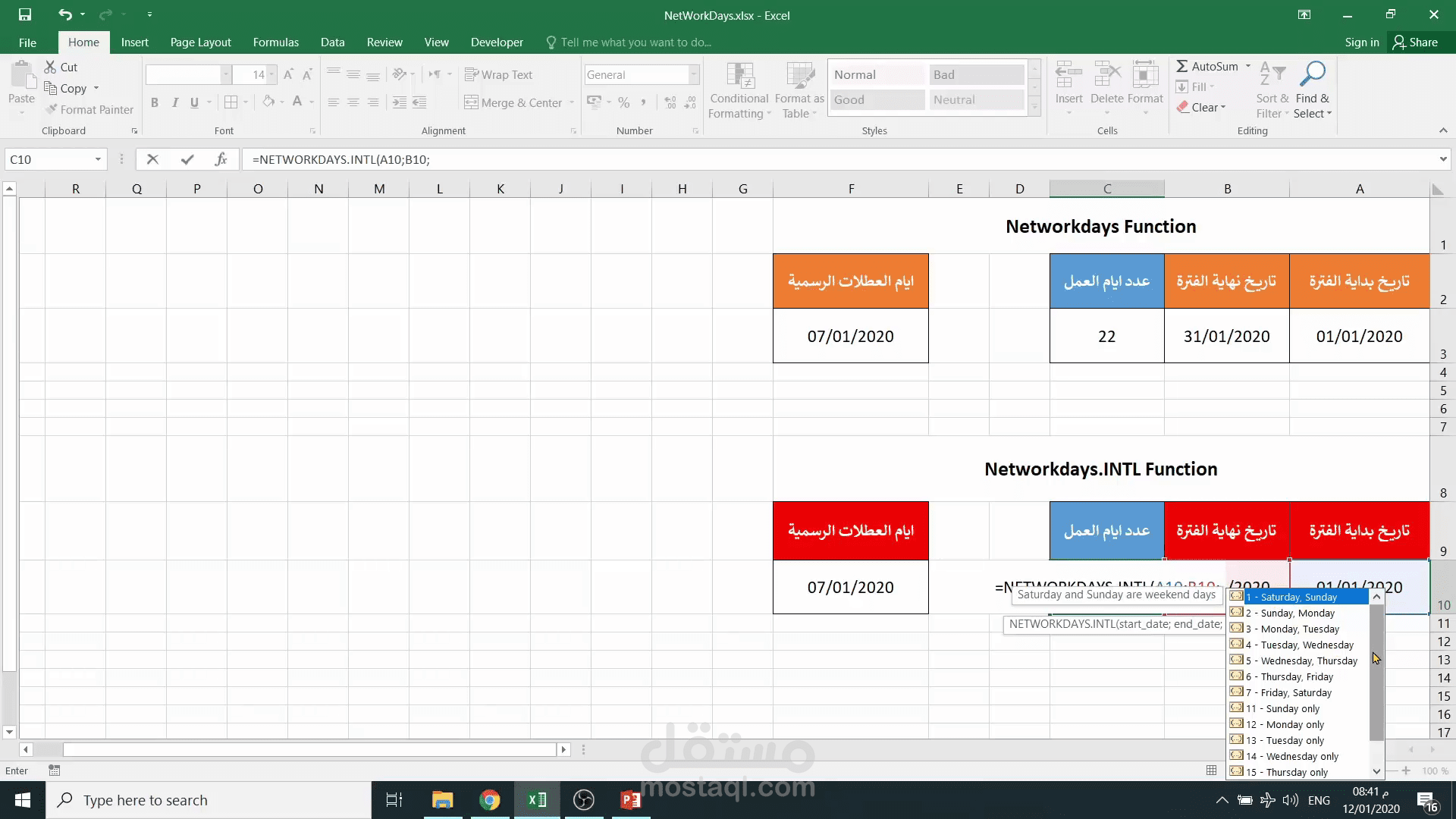Click the AutoSum sigma icon
This screenshot has width=1456, height=819.
click(x=1182, y=67)
